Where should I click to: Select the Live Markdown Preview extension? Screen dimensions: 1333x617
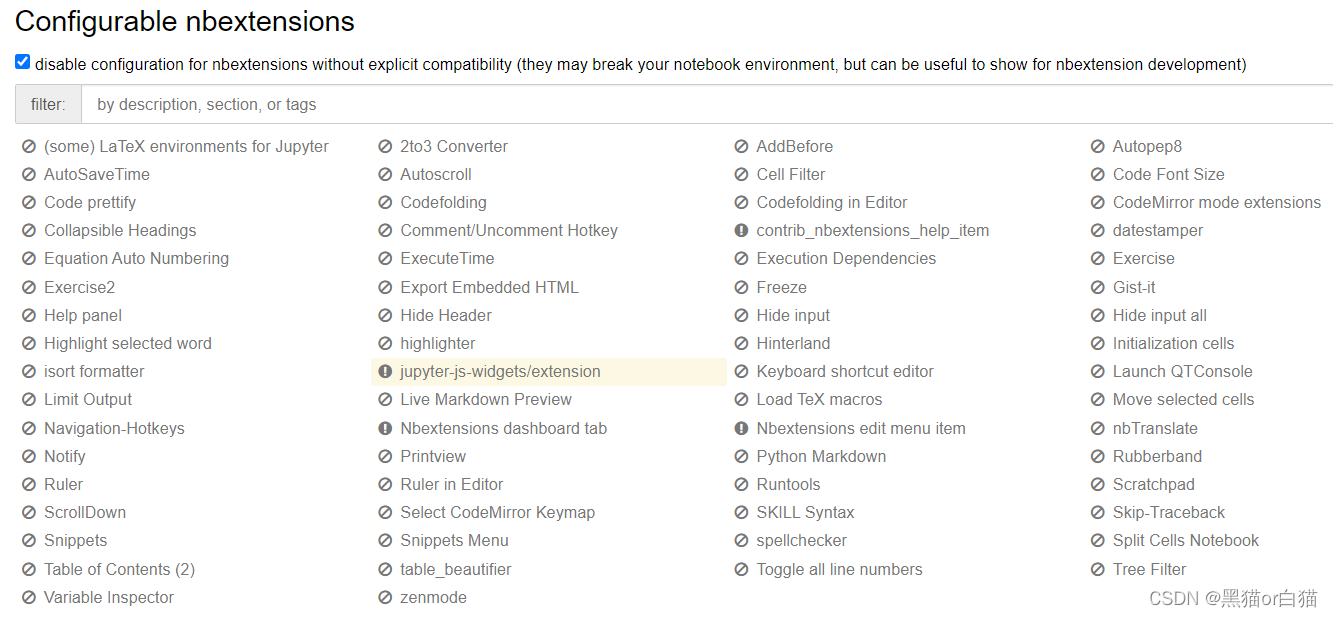486,400
